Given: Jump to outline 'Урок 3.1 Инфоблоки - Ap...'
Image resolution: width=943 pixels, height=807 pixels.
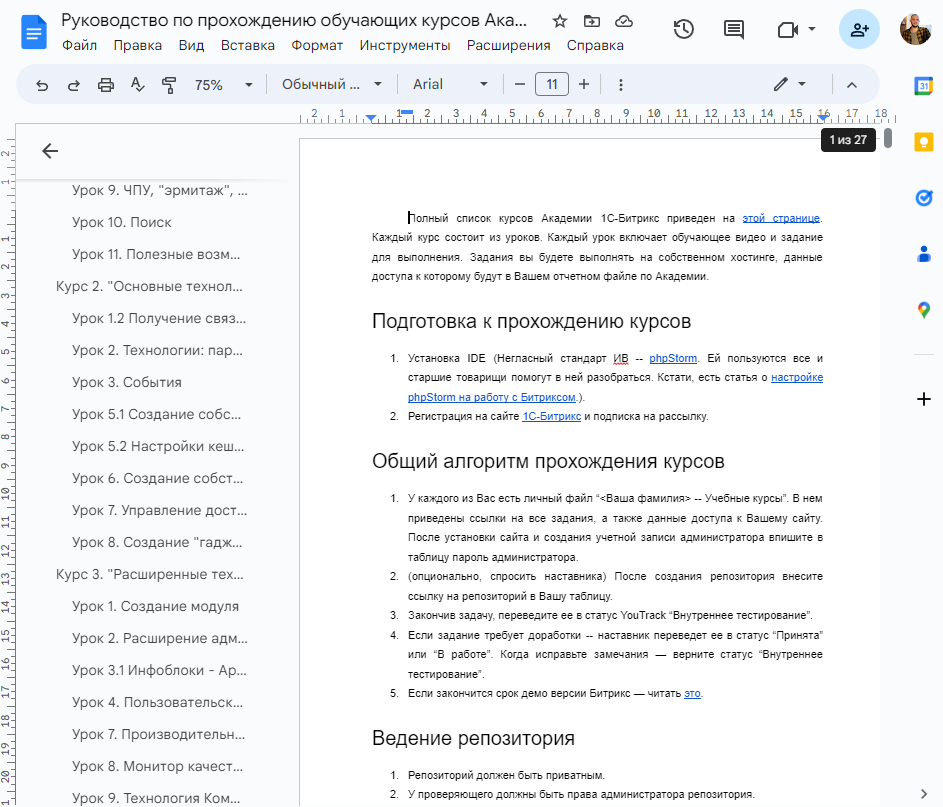Looking at the screenshot, I should tap(159, 670).
